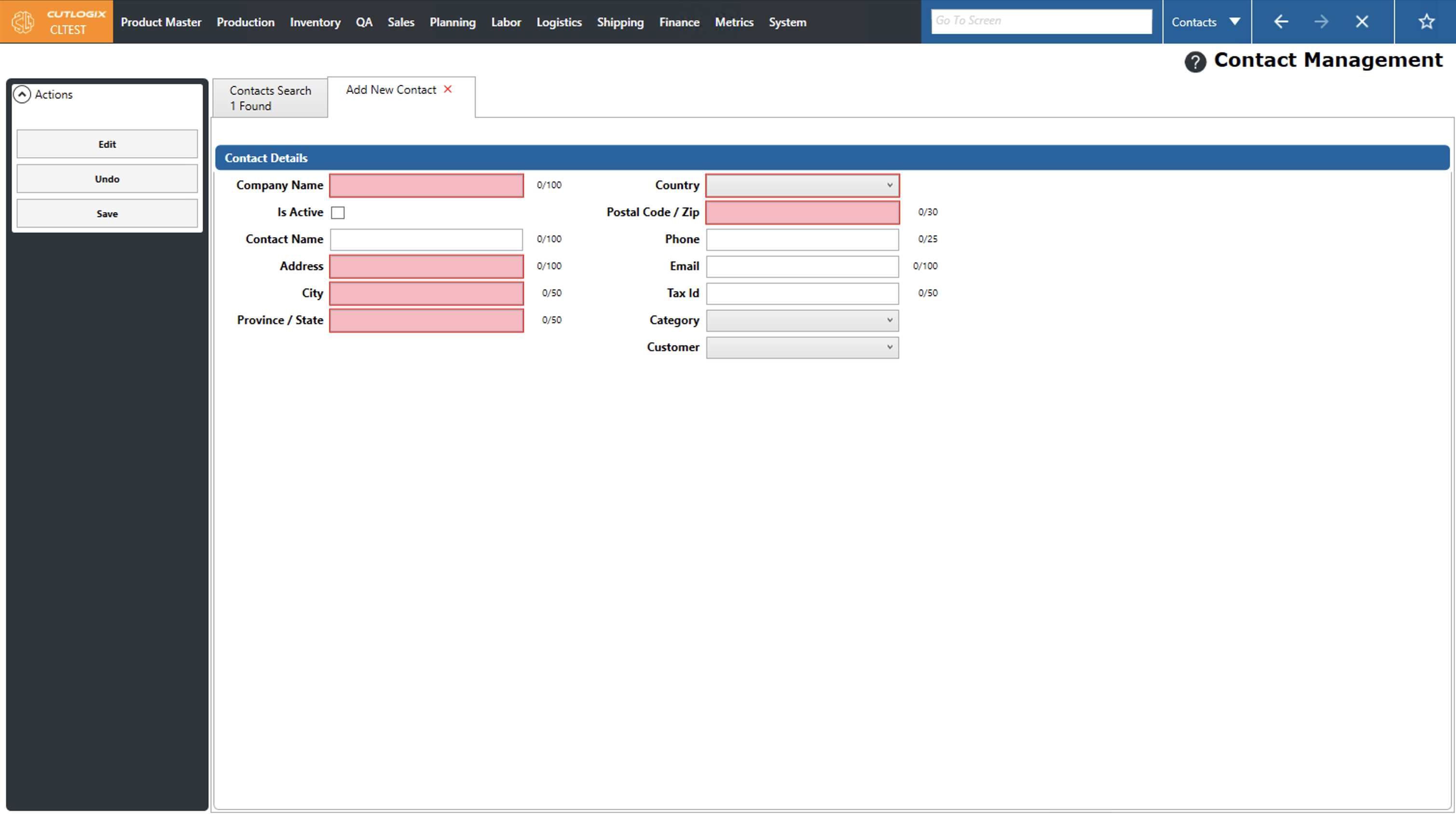The height and width of the screenshot is (815, 1456).
Task: Click the favorites star icon
Action: 1426,22
